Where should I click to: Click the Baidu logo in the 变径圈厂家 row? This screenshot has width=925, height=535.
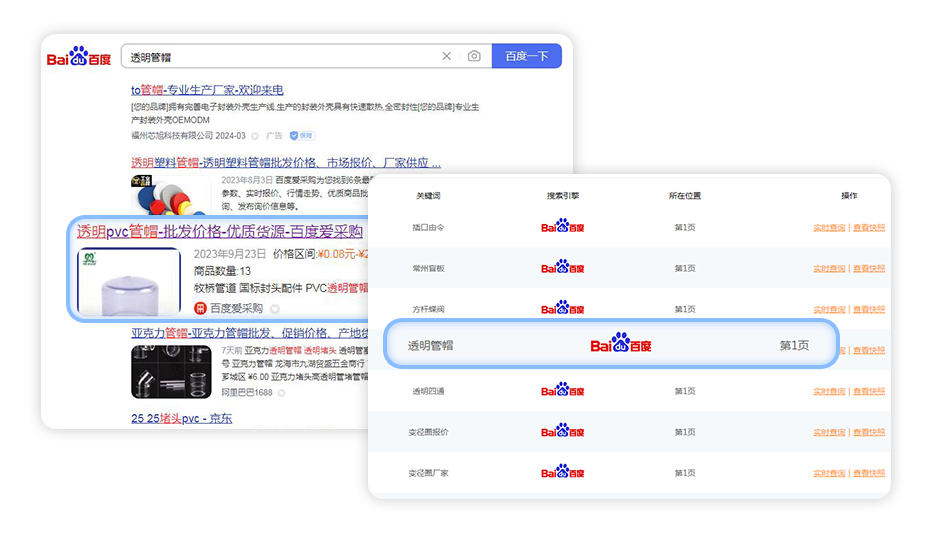[x=563, y=472]
